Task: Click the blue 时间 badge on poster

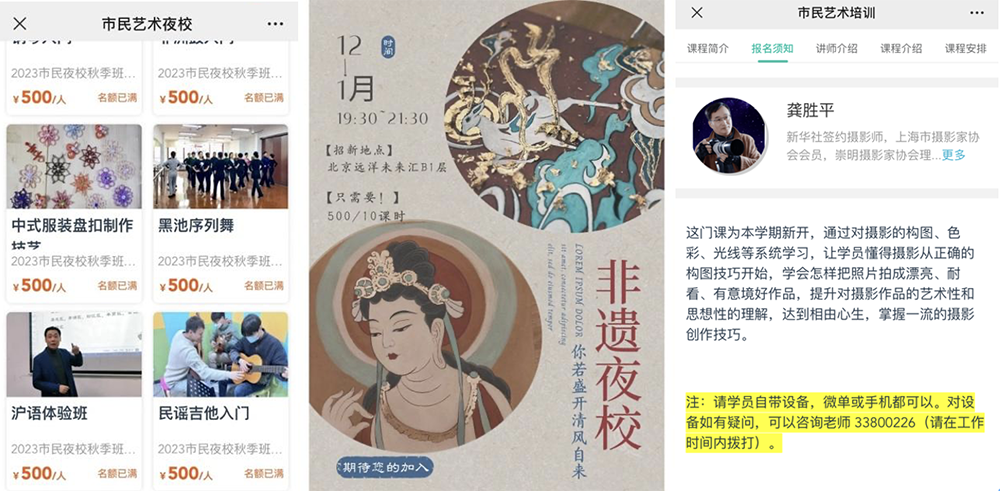Action: tap(388, 47)
